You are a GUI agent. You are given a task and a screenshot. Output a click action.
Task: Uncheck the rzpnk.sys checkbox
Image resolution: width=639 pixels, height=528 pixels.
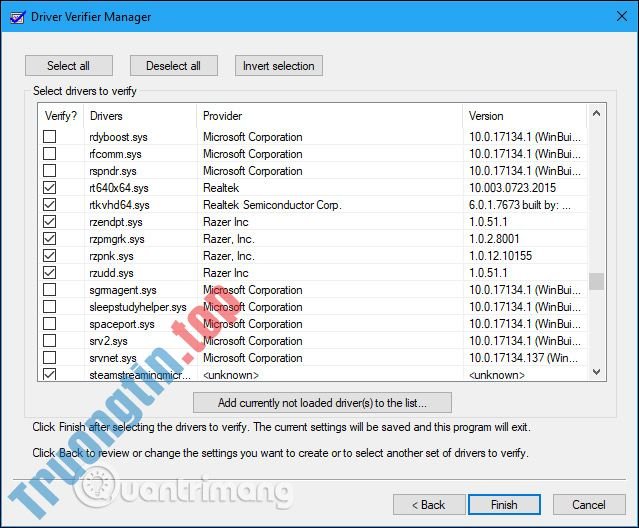[50, 256]
